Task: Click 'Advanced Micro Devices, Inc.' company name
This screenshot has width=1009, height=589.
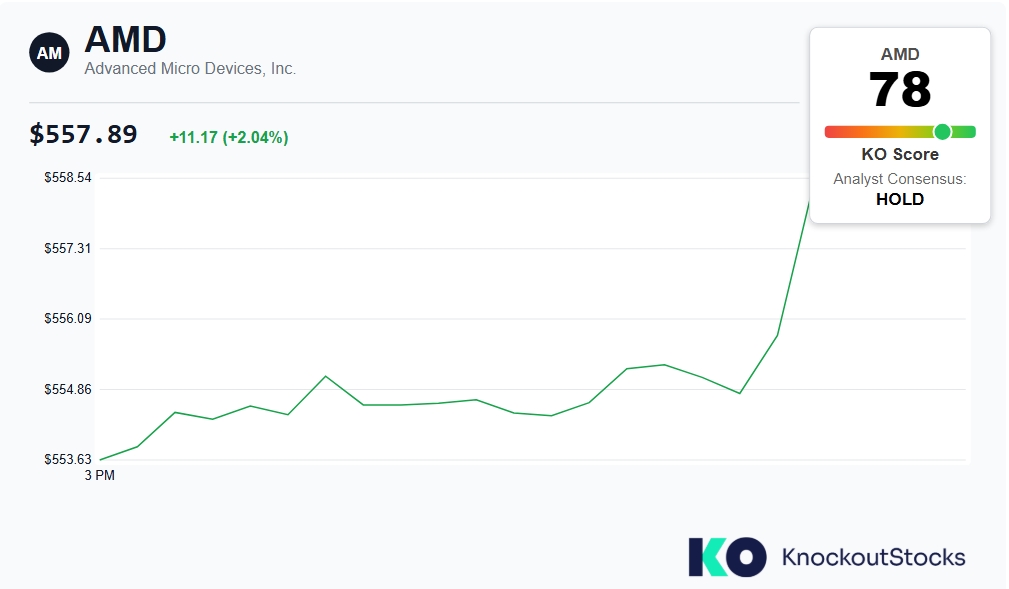Action: (190, 69)
